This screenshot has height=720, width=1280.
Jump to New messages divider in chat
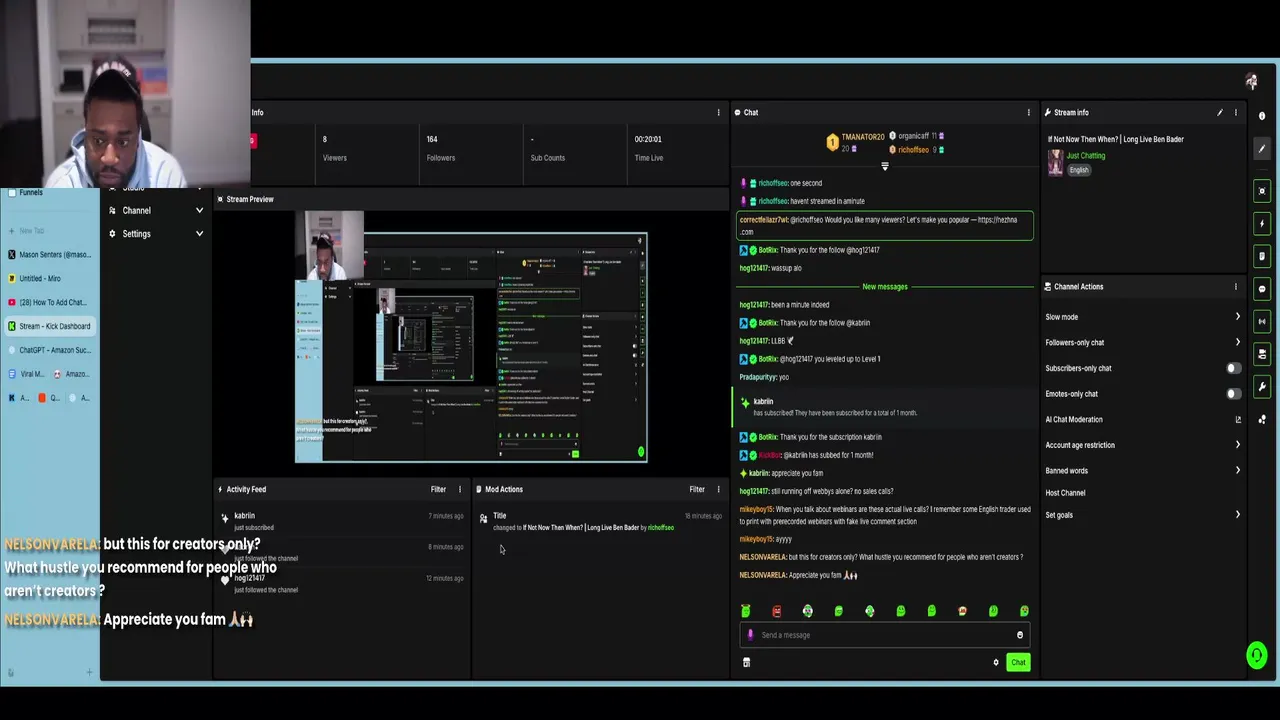885,287
